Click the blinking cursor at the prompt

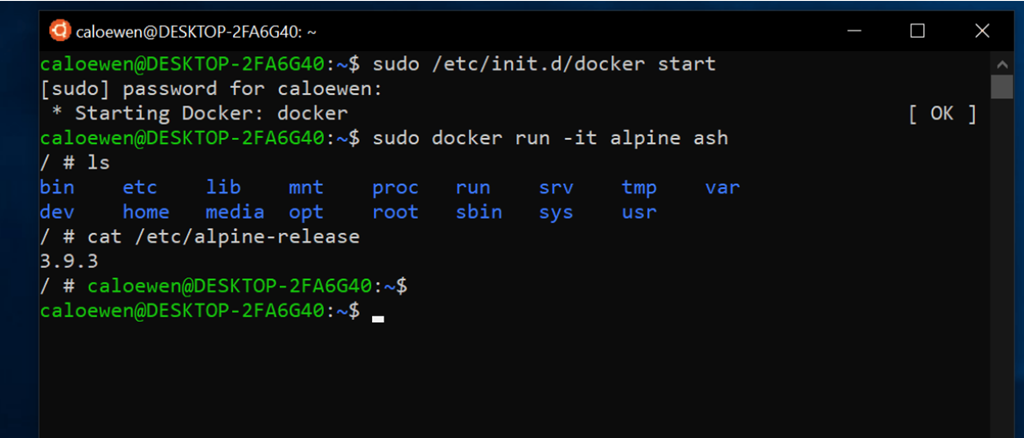pos(377,319)
